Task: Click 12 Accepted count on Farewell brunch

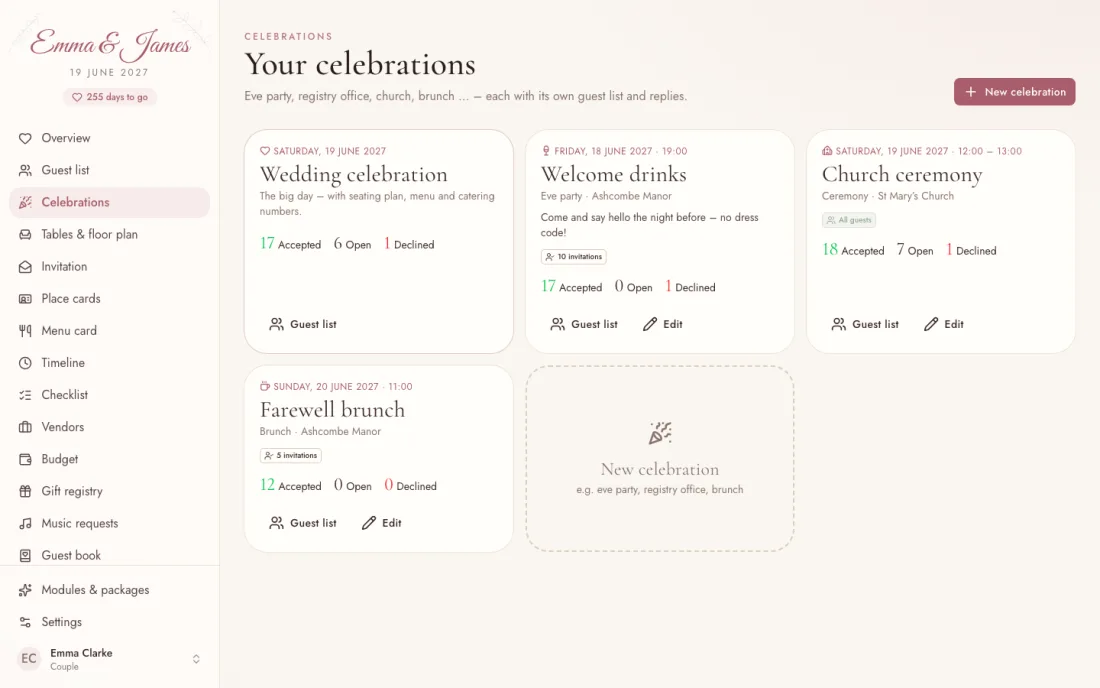Action: point(290,485)
